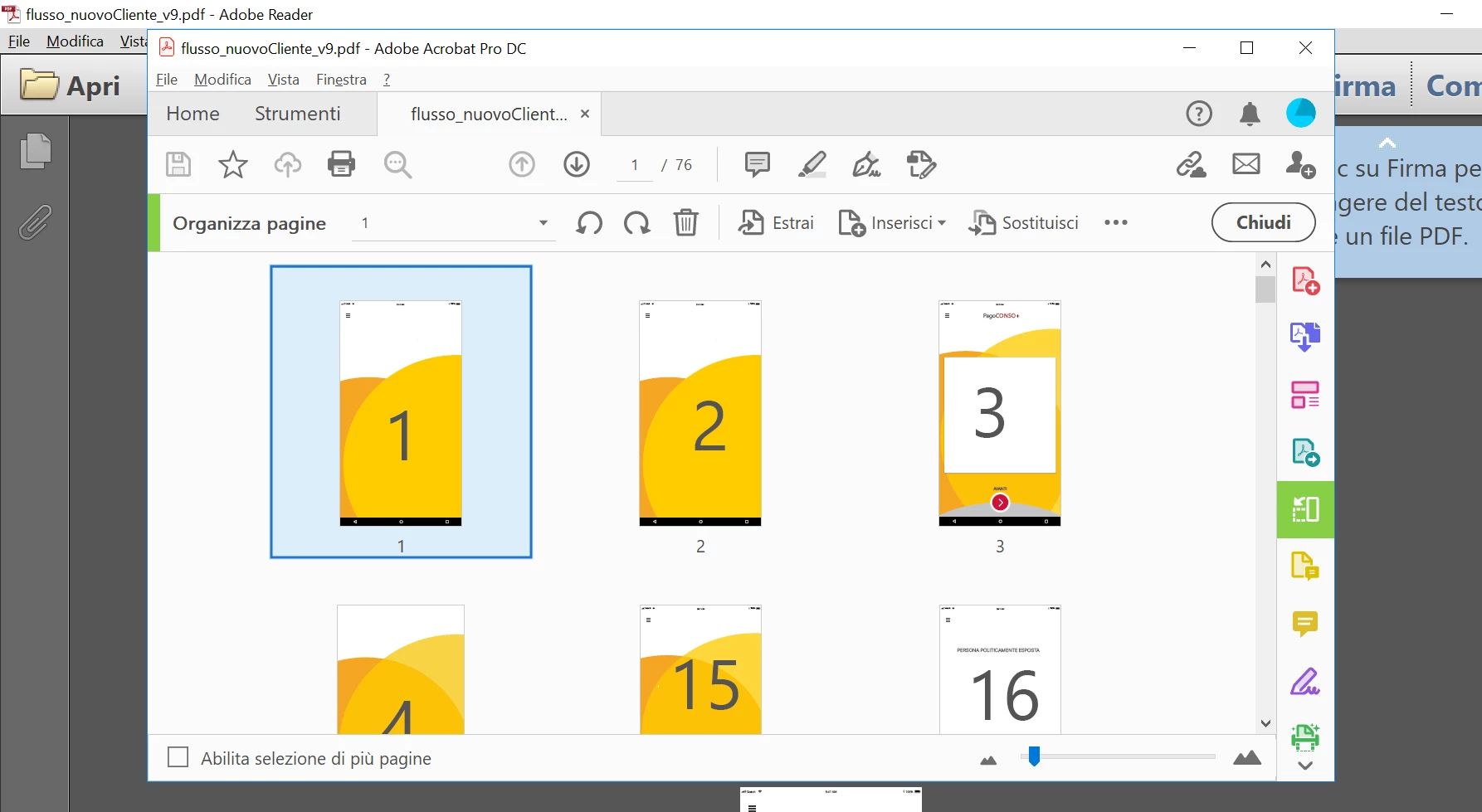Select the Highlight text pen icon
The height and width of the screenshot is (812, 1482).
click(x=812, y=164)
